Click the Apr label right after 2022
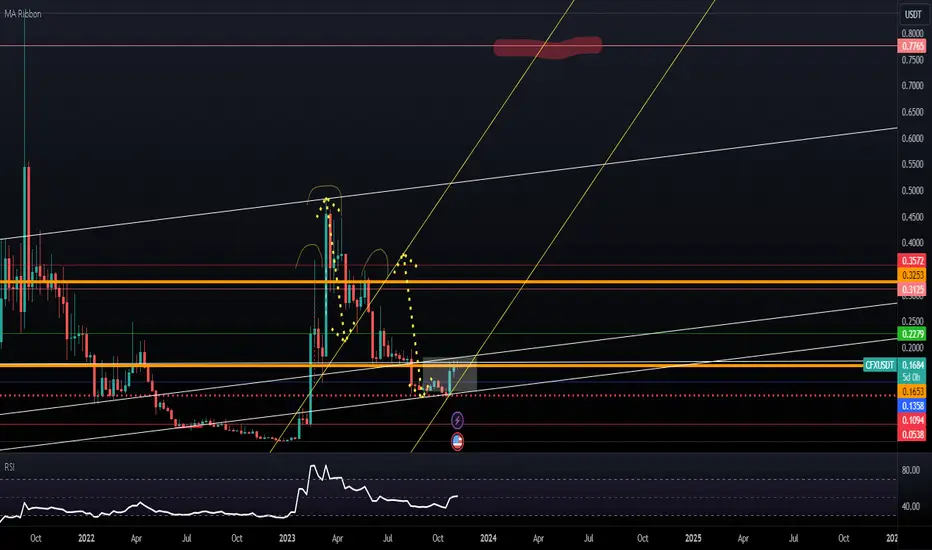932x550 pixels. (136, 538)
